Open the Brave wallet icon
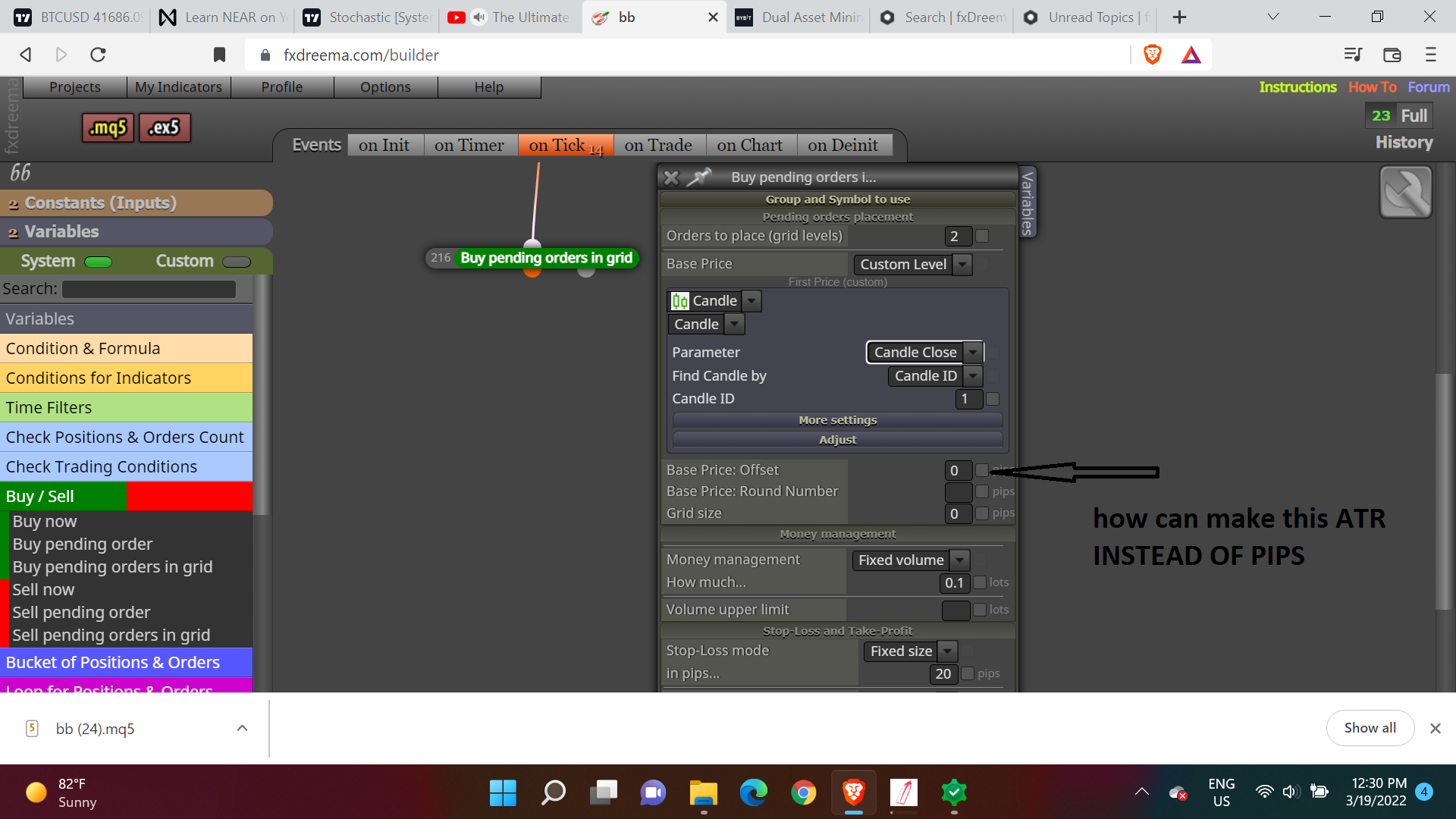 pos(1392,55)
